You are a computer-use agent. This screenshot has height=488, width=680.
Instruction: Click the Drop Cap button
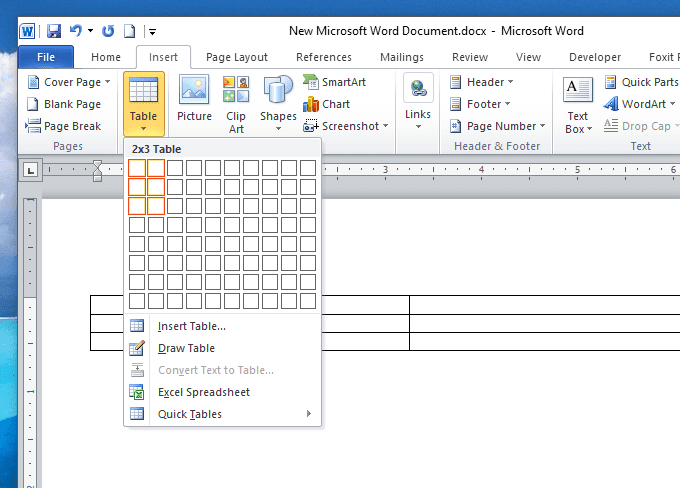(642, 126)
